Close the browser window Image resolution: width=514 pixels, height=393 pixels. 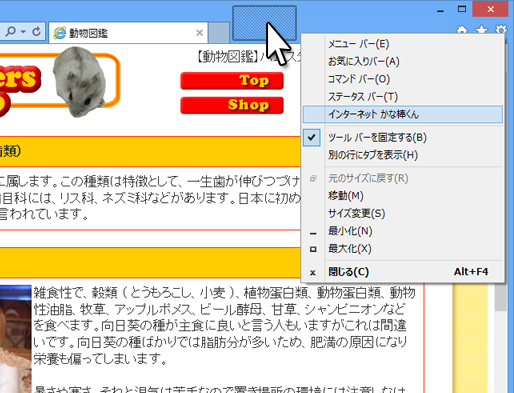pyautogui.click(x=490, y=9)
